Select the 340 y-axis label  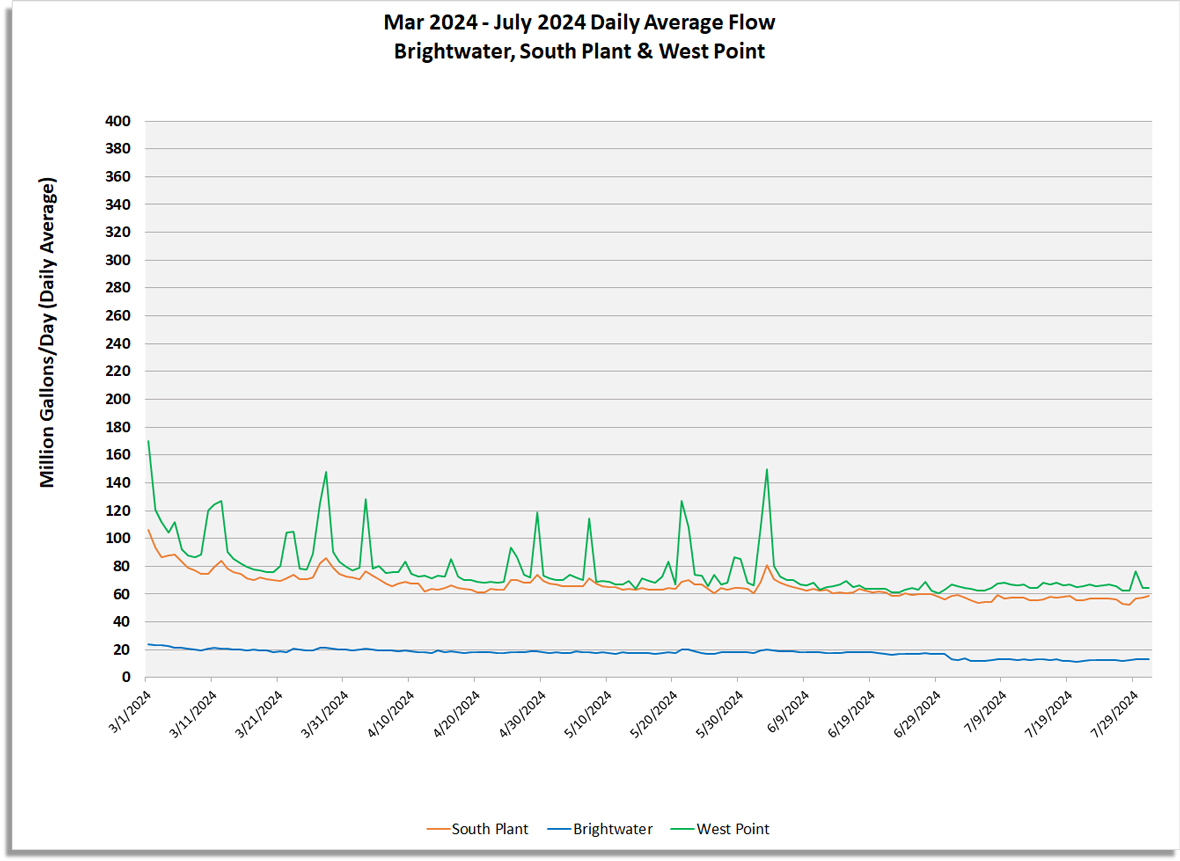click(x=118, y=205)
